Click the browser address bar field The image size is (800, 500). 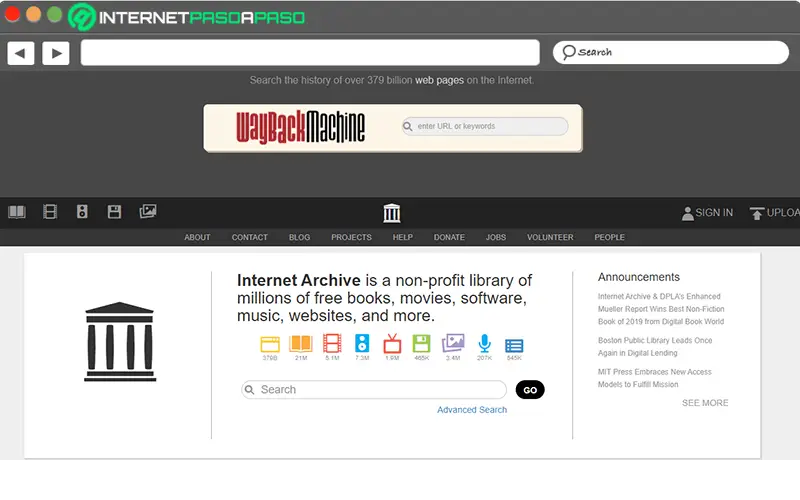click(x=310, y=53)
